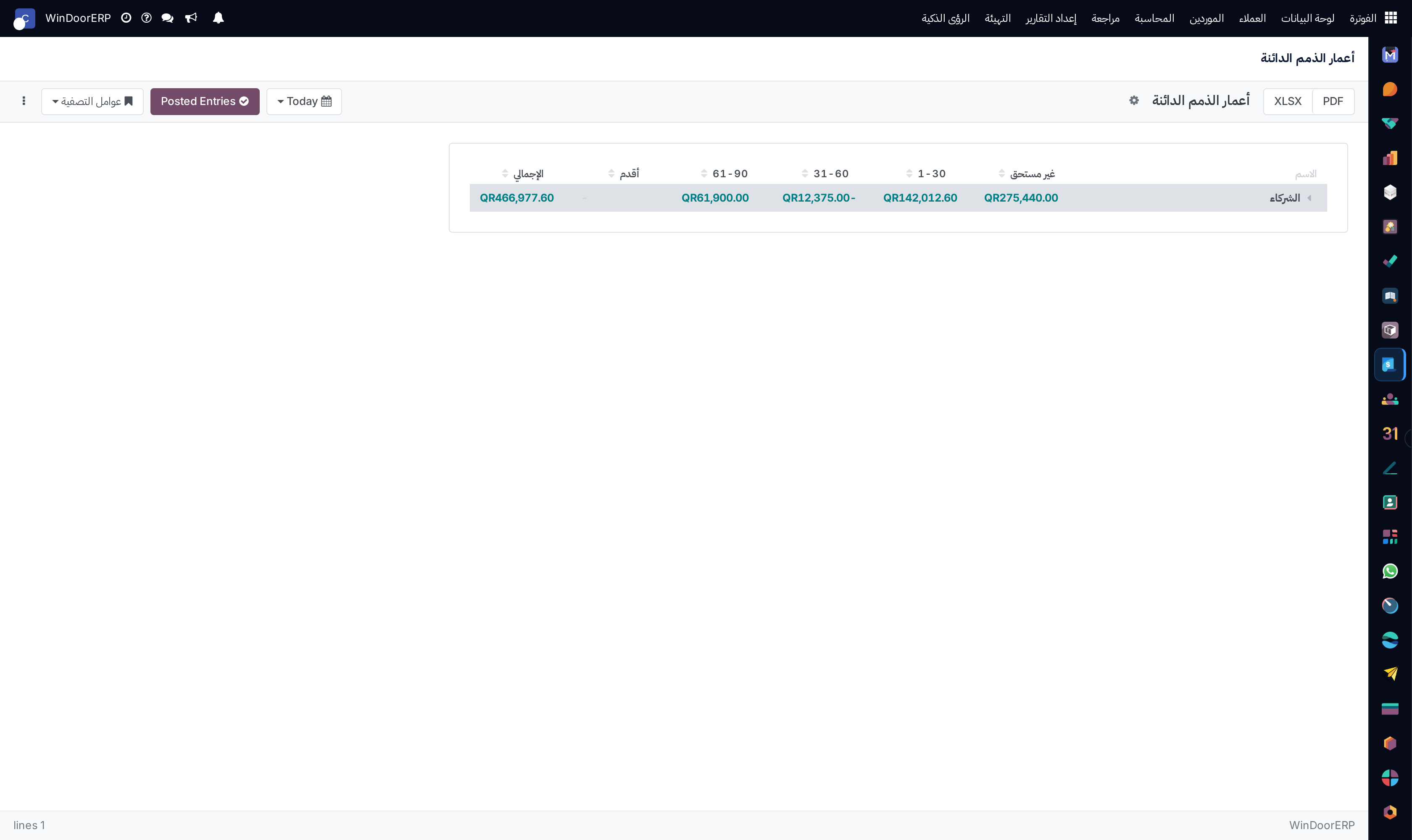Image resolution: width=1412 pixels, height=840 pixels.
Task: Open the orange hexagon-ring app icon
Action: [x=1390, y=812]
